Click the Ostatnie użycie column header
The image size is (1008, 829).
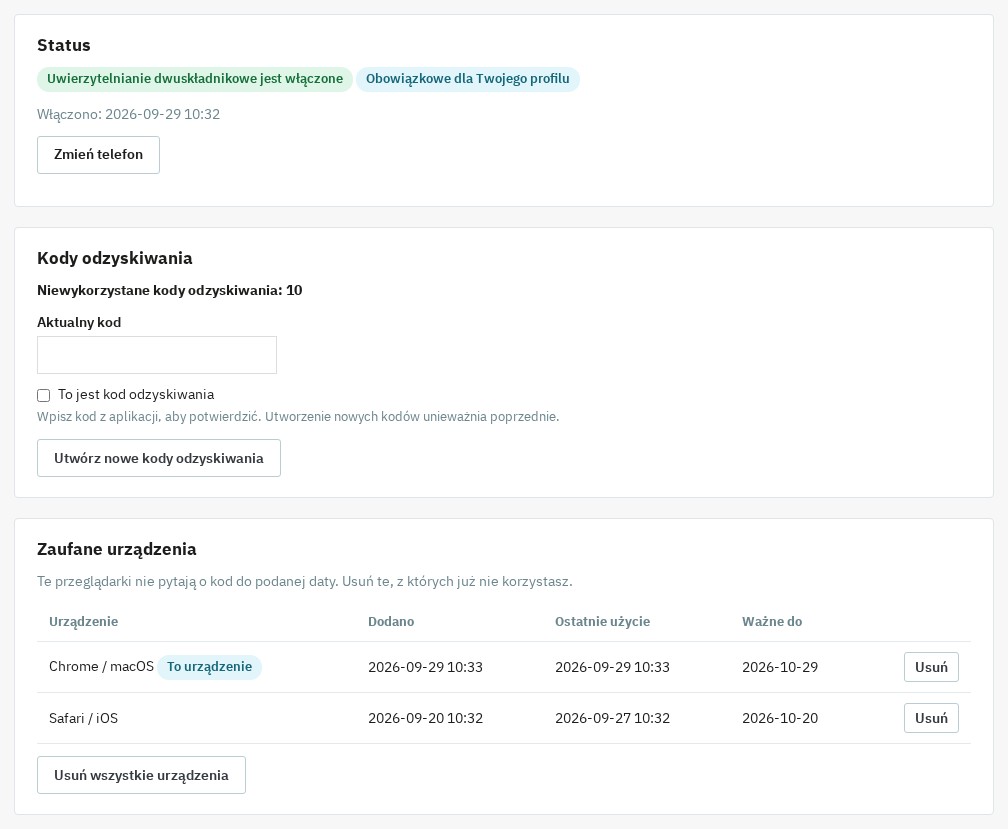(602, 621)
